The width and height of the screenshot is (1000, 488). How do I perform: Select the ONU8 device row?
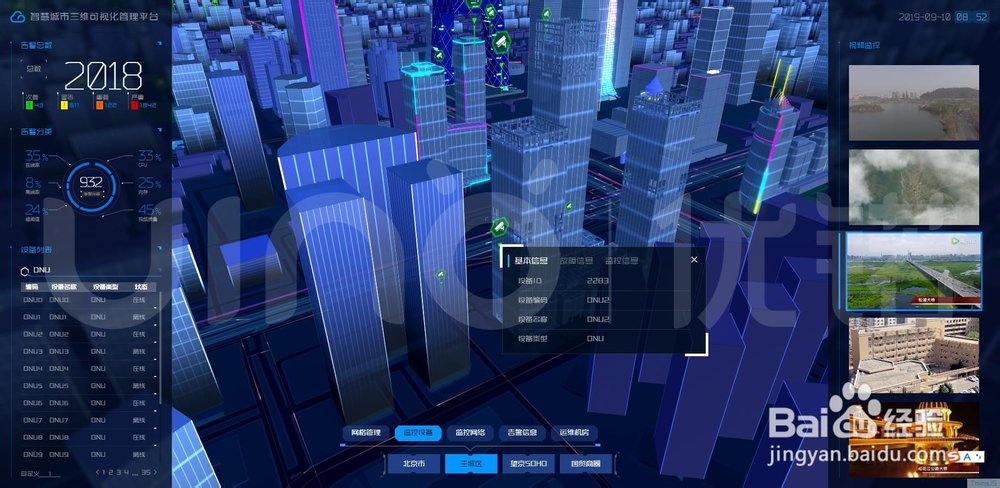coord(88,438)
